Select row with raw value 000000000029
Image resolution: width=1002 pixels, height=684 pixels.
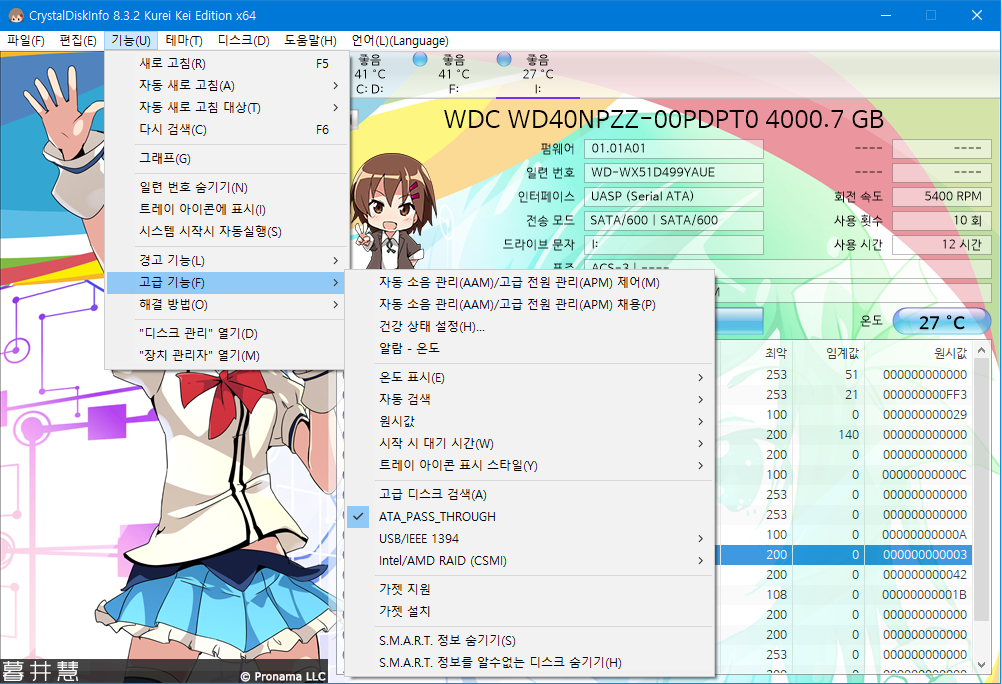point(844,415)
